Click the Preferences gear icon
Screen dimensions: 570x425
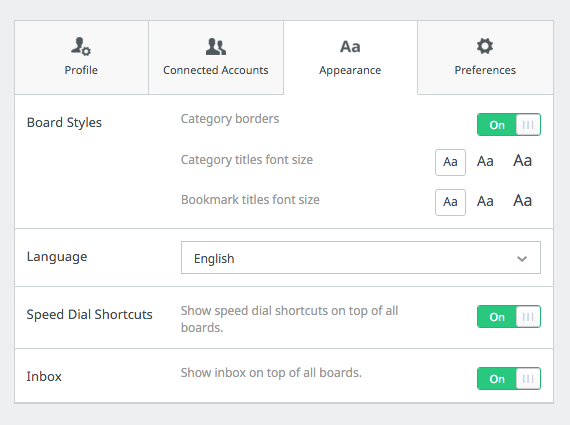tap(485, 46)
